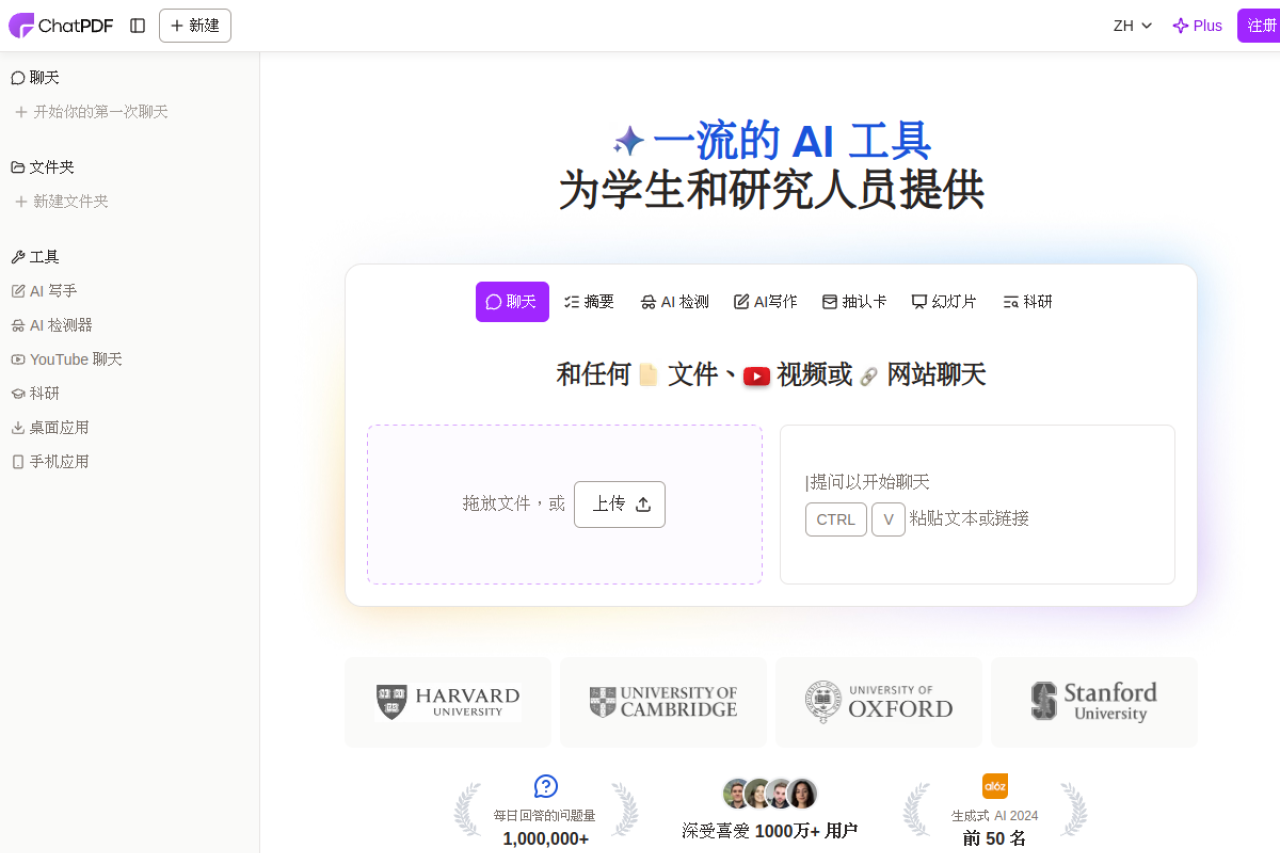
Task: Open the 文件夹 sidebar section
Action: (43, 167)
